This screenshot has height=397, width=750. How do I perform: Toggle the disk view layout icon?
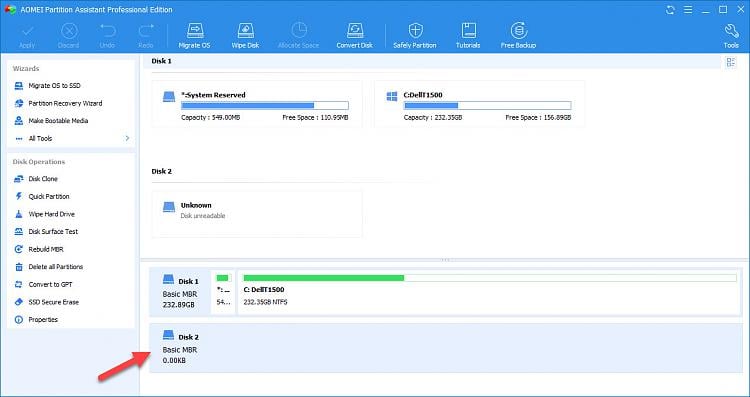tap(730, 62)
